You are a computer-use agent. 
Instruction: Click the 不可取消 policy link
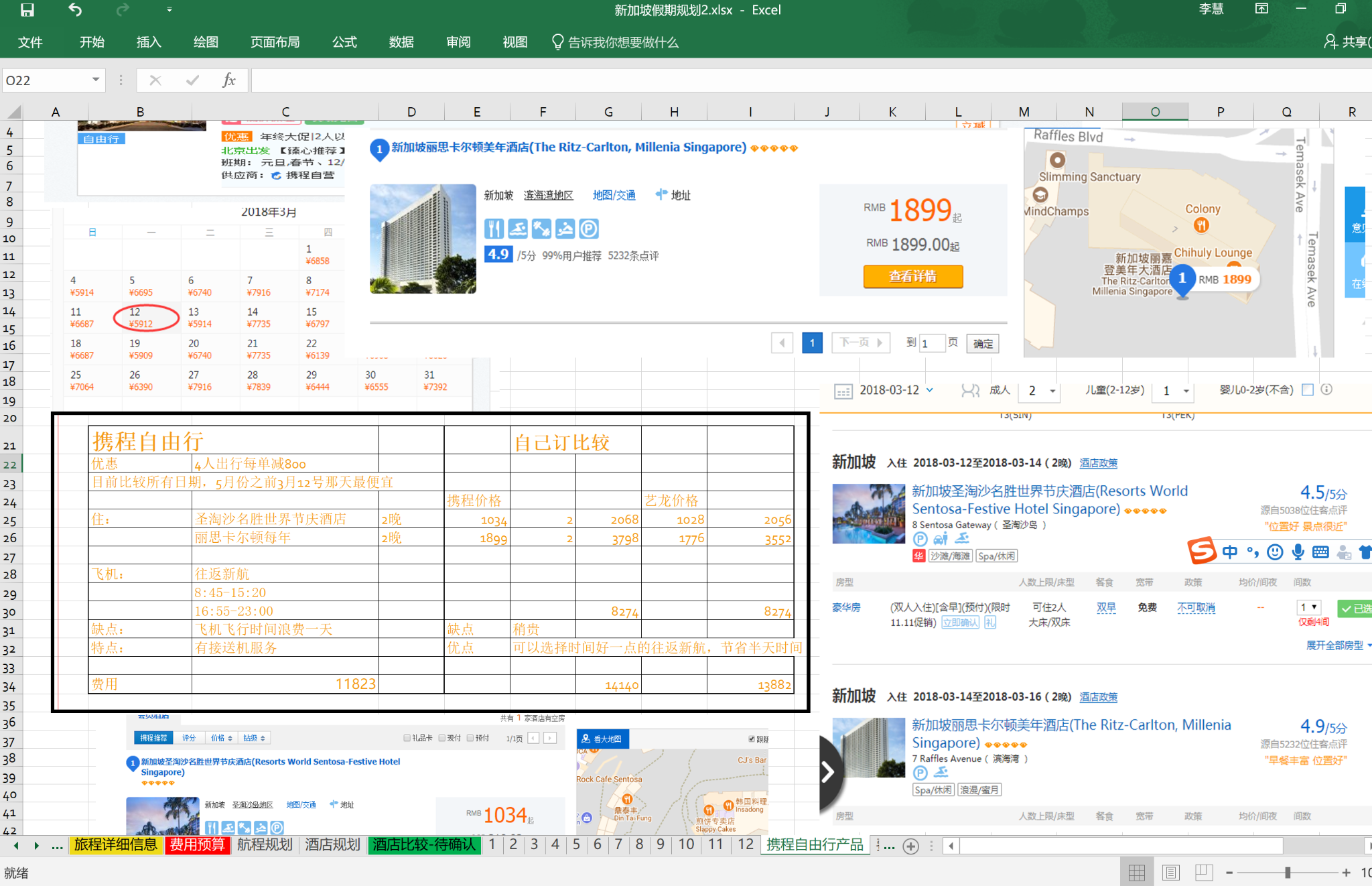(1196, 607)
